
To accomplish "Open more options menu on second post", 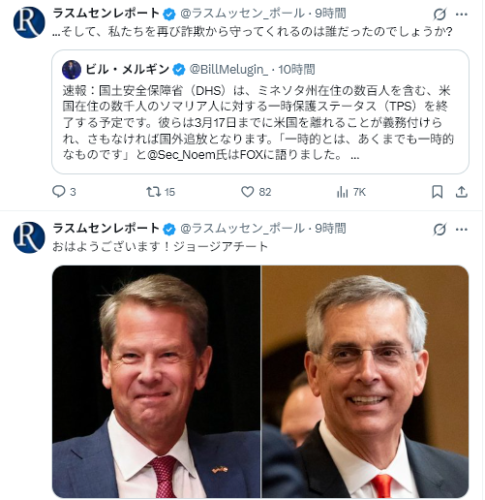I will tap(462, 229).
